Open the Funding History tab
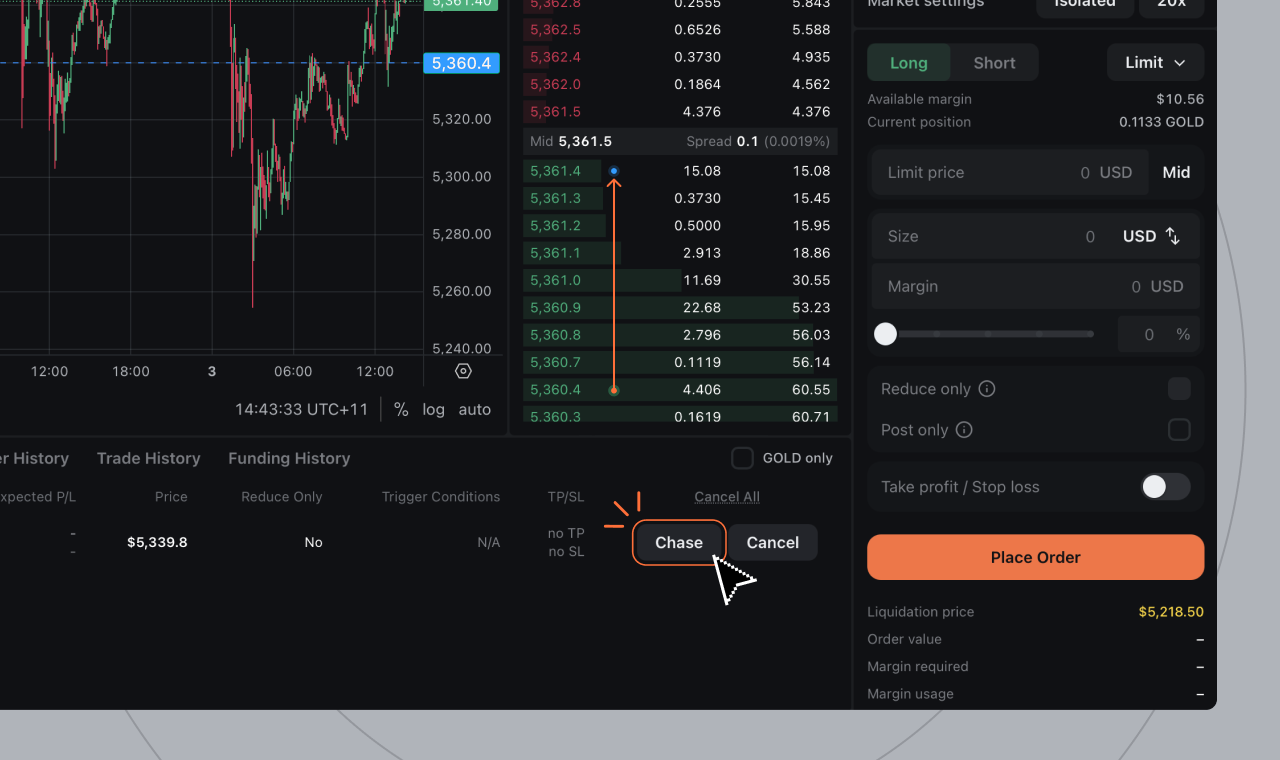 289,458
